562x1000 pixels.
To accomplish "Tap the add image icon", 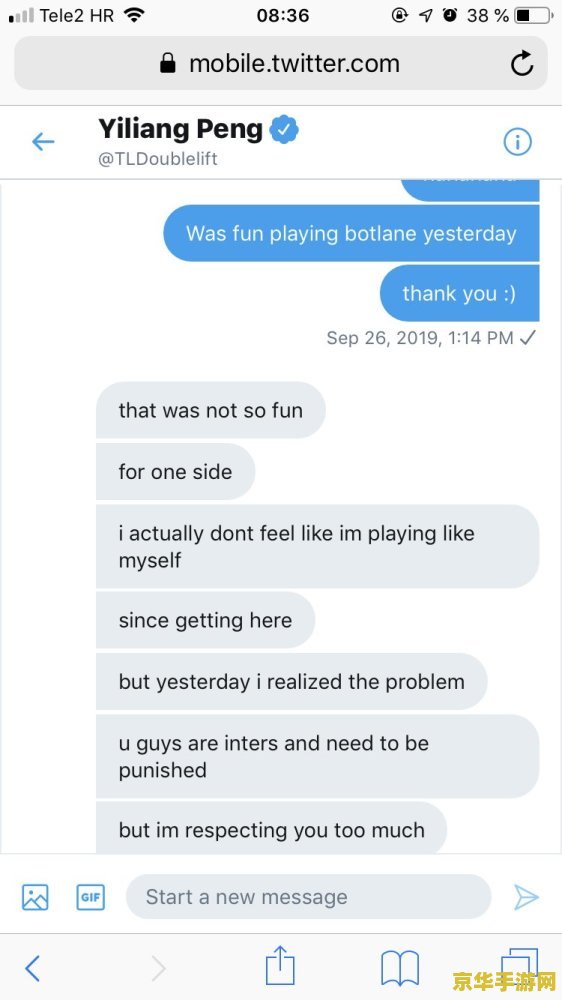I will tap(35, 897).
